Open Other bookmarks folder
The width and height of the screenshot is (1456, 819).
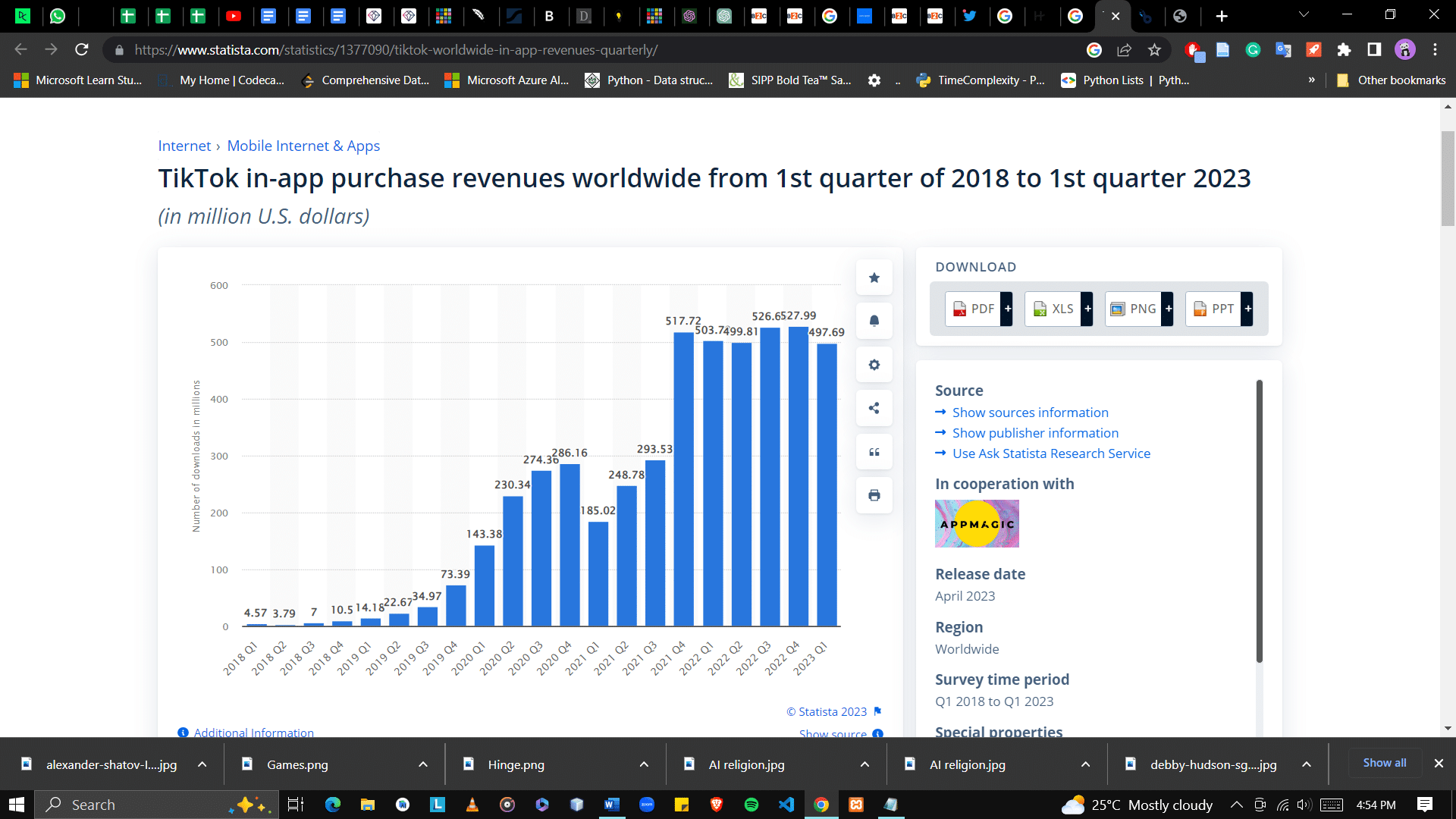[1392, 80]
